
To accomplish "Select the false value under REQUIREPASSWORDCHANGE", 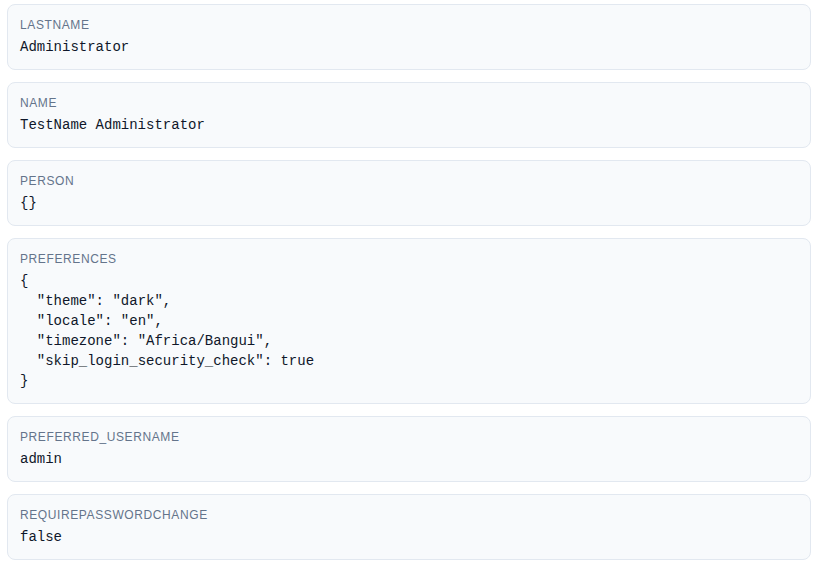I will (x=41, y=537).
